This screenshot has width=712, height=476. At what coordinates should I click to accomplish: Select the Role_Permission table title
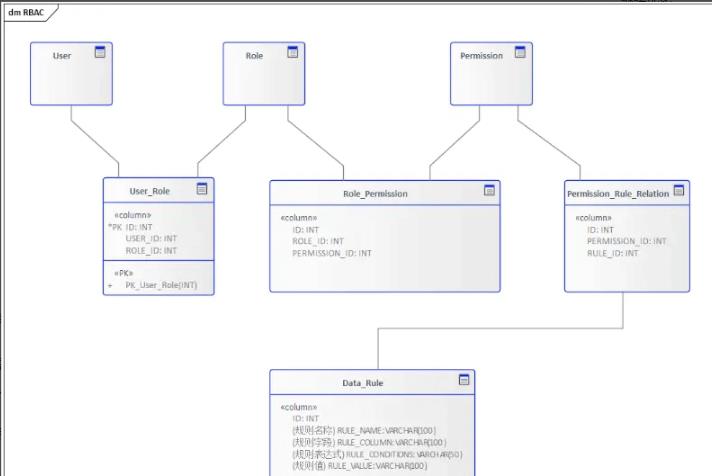pyautogui.click(x=375, y=194)
